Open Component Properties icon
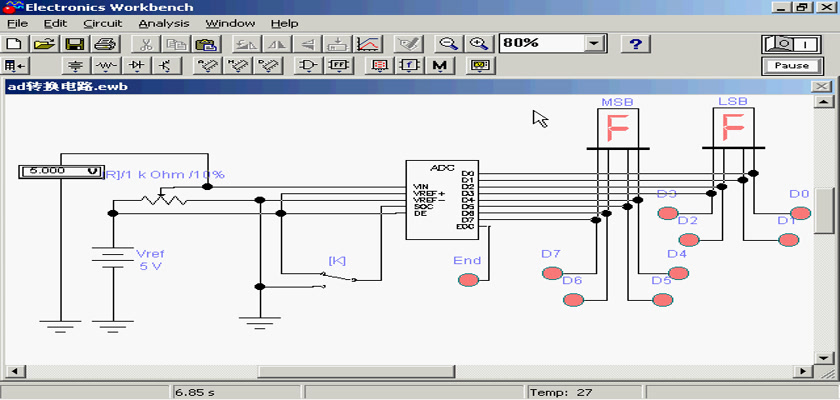 (x=409, y=44)
